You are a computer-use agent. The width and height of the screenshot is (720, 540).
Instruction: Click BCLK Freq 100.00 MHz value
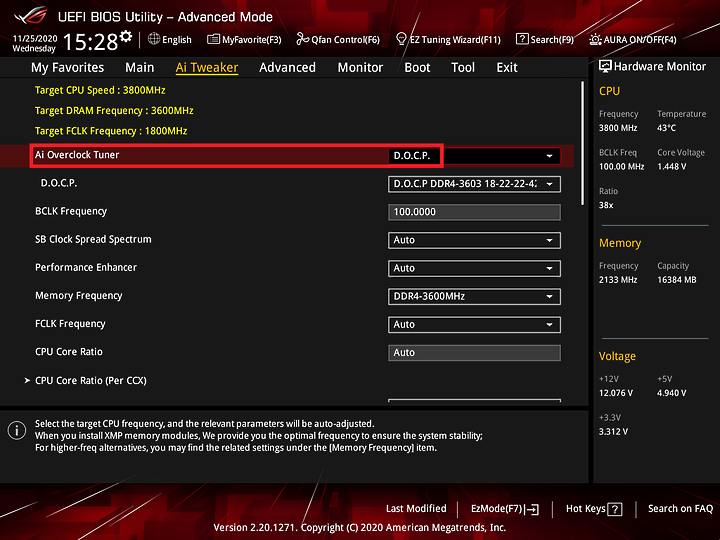point(621,167)
